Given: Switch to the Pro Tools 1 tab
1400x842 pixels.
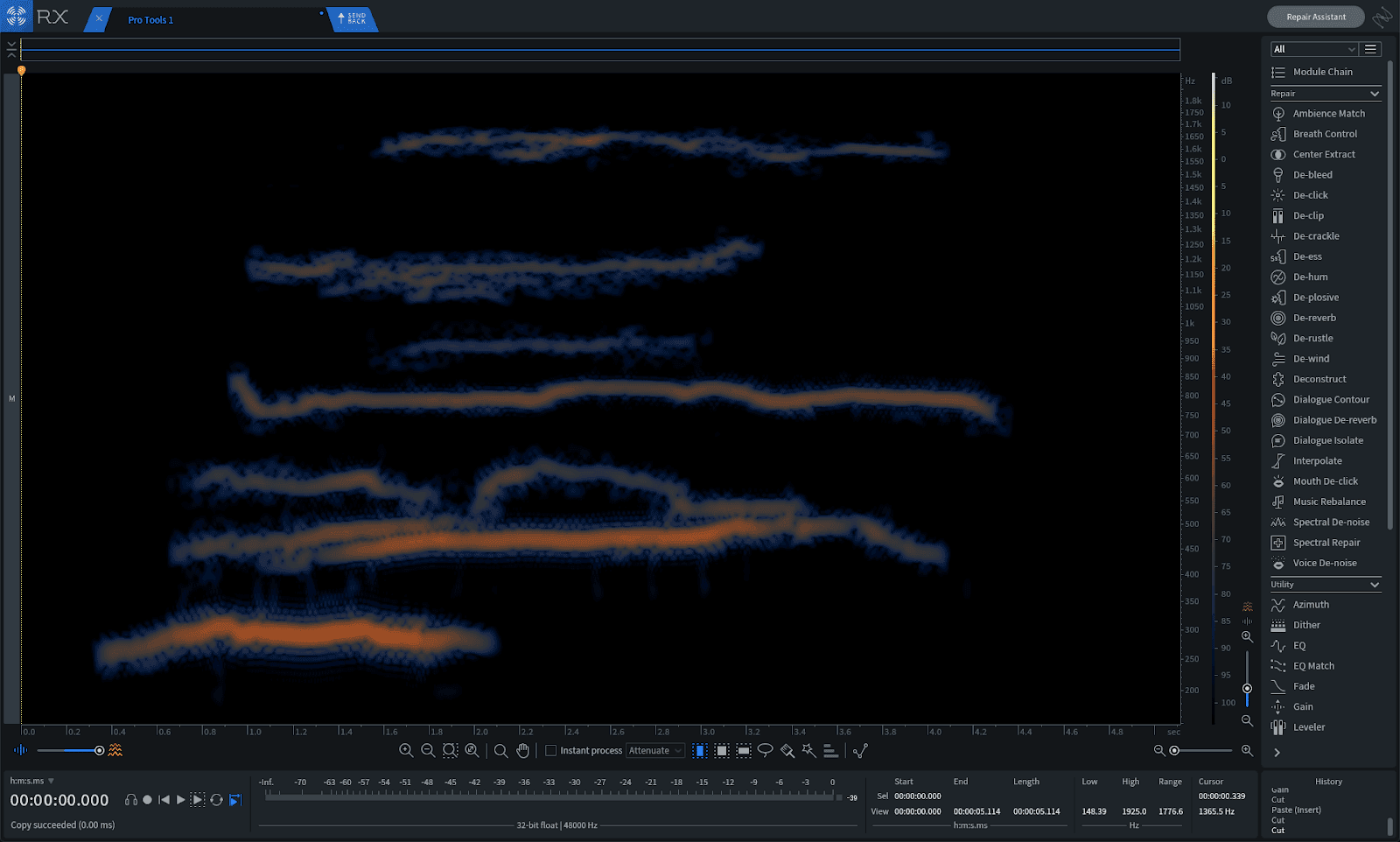Looking at the screenshot, I should [x=150, y=20].
